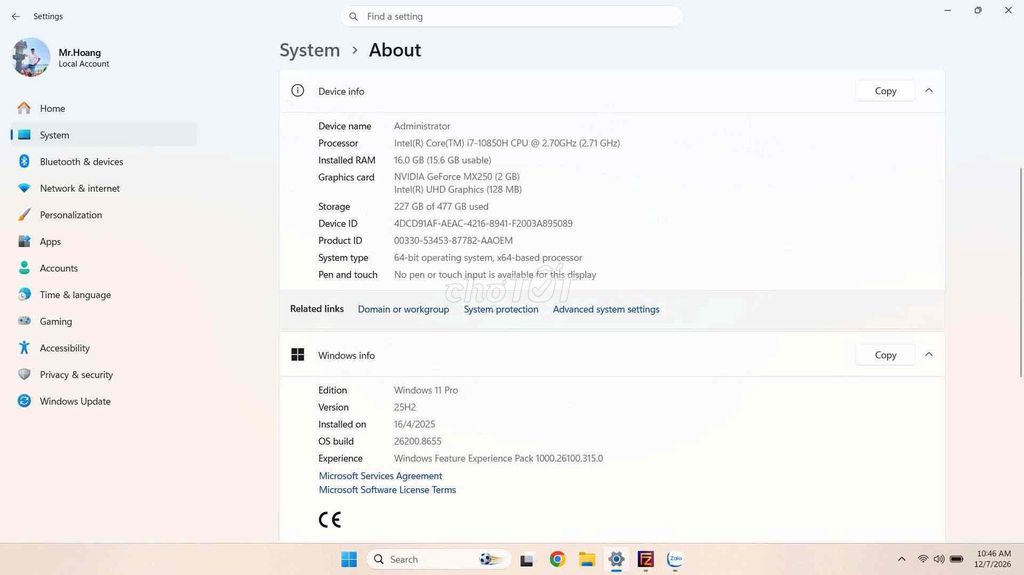Image resolution: width=1024 pixels, height=575 pixels.
Task: Collapse the Windows info section
Action: pos(929,355)
